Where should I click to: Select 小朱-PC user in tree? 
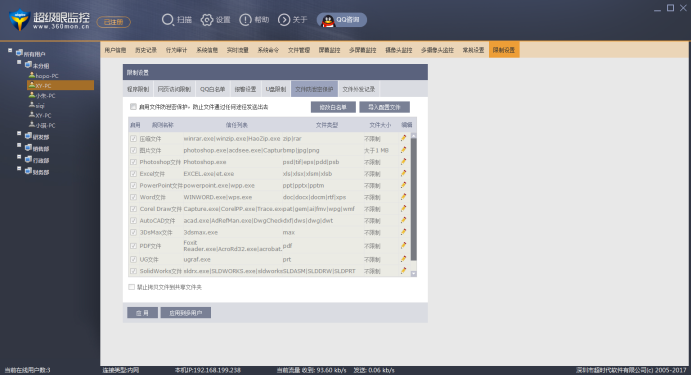click(x=42, y=96)
